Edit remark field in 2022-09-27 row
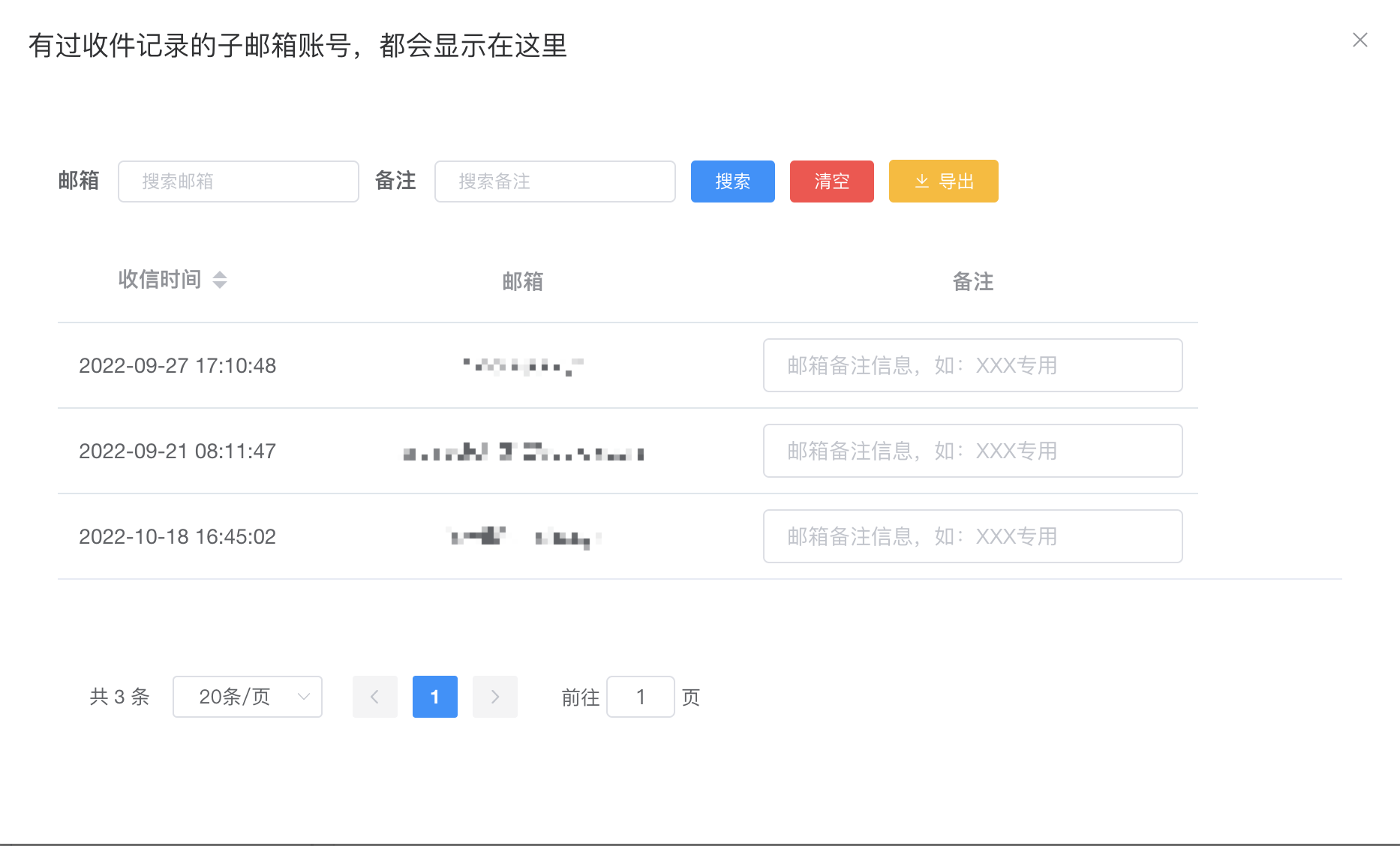The width and height of the screenshot is (1400, 846). coord(973,365)
